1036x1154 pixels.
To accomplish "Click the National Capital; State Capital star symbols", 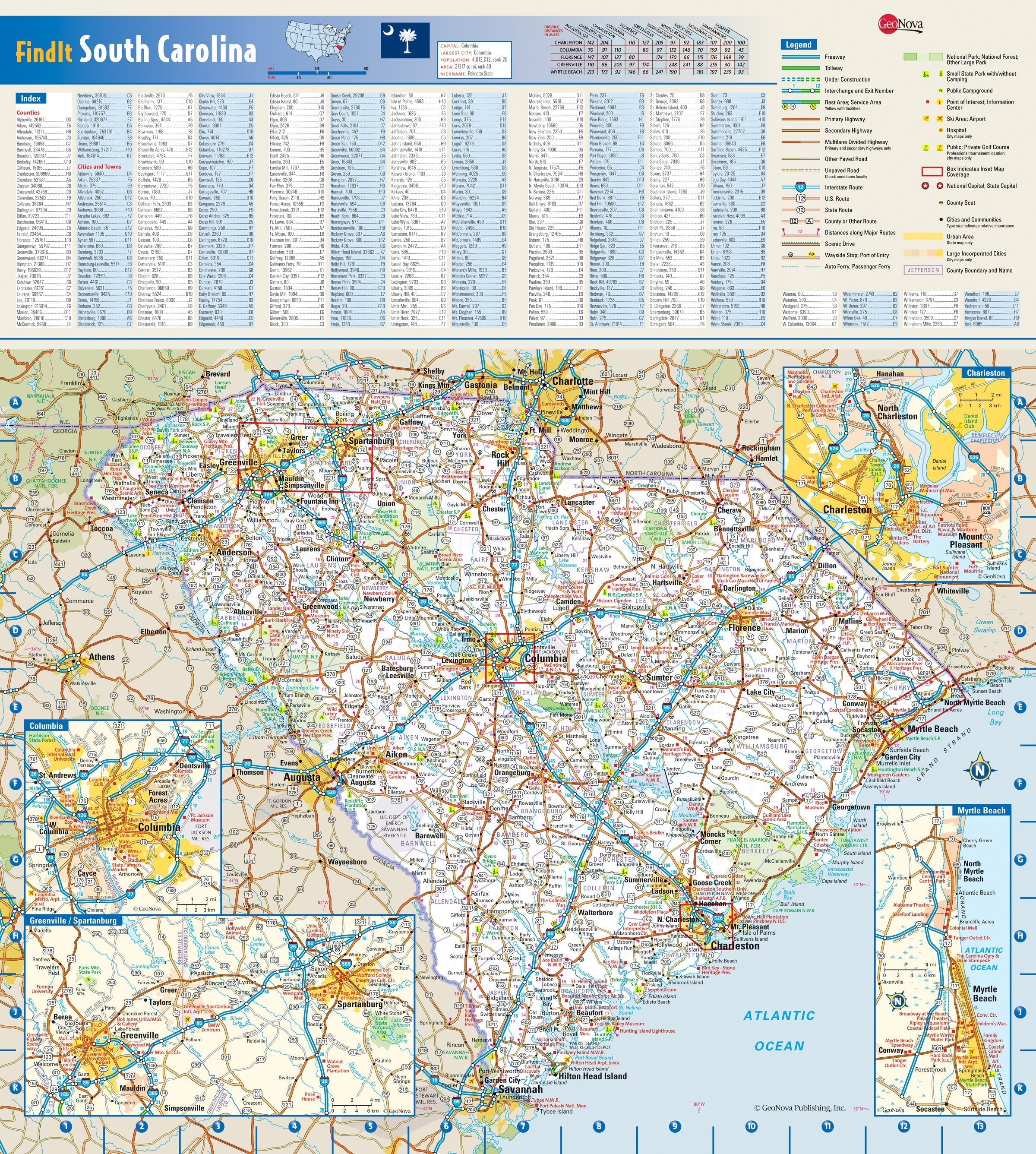I will [x=933, y=186].
